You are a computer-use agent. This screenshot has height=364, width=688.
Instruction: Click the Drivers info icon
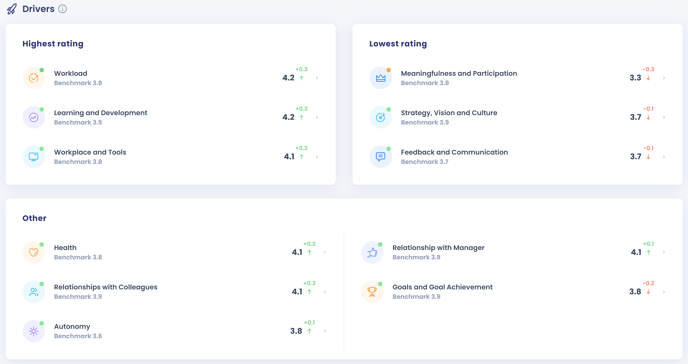63,9
